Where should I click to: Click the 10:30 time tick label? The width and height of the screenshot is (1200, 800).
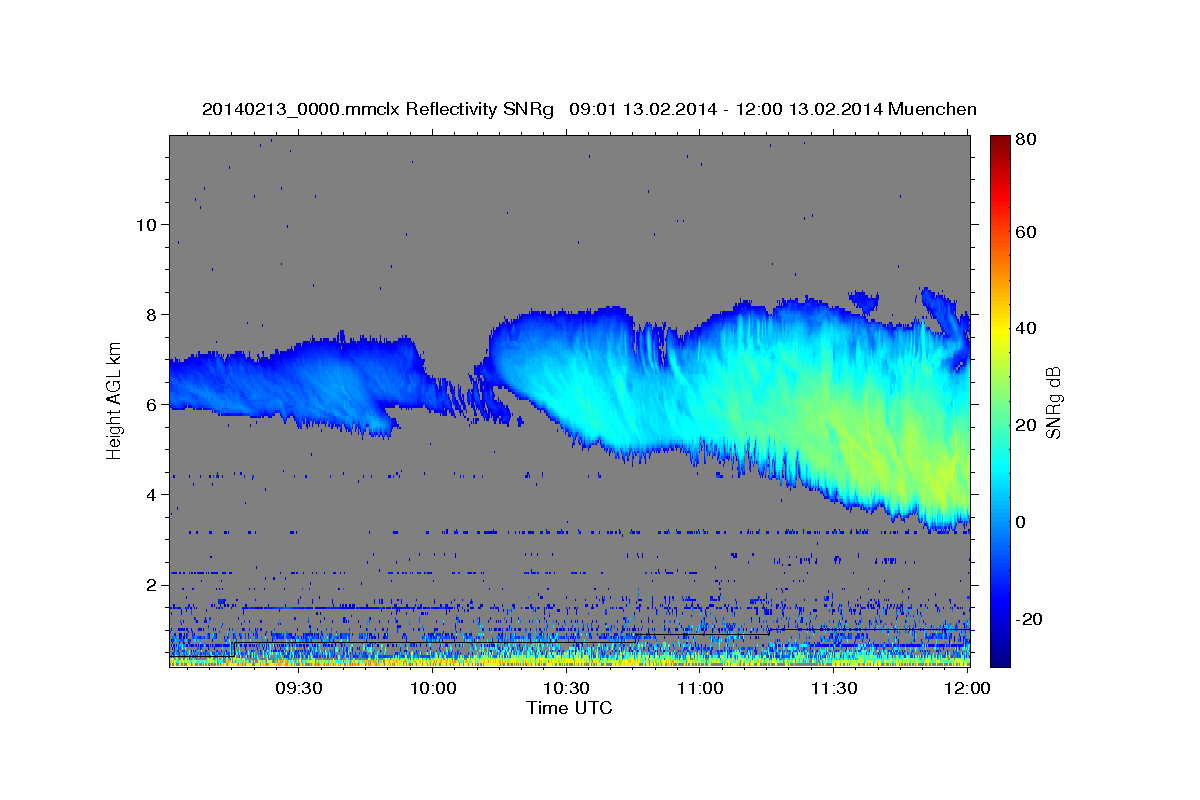[x=566, y=688]
